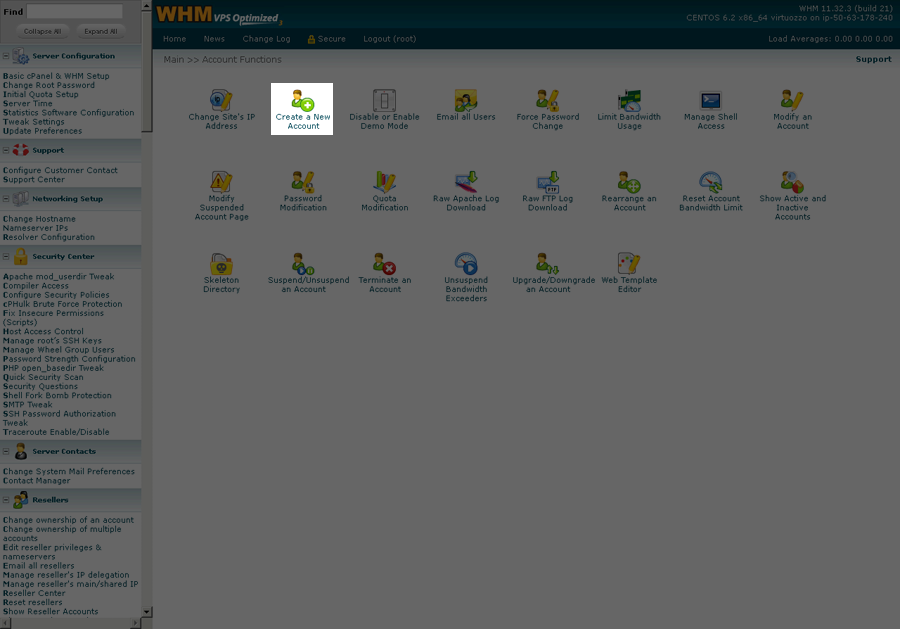Open Email all Users icon
Screen dimensions: 900x629
pos(465,100)
